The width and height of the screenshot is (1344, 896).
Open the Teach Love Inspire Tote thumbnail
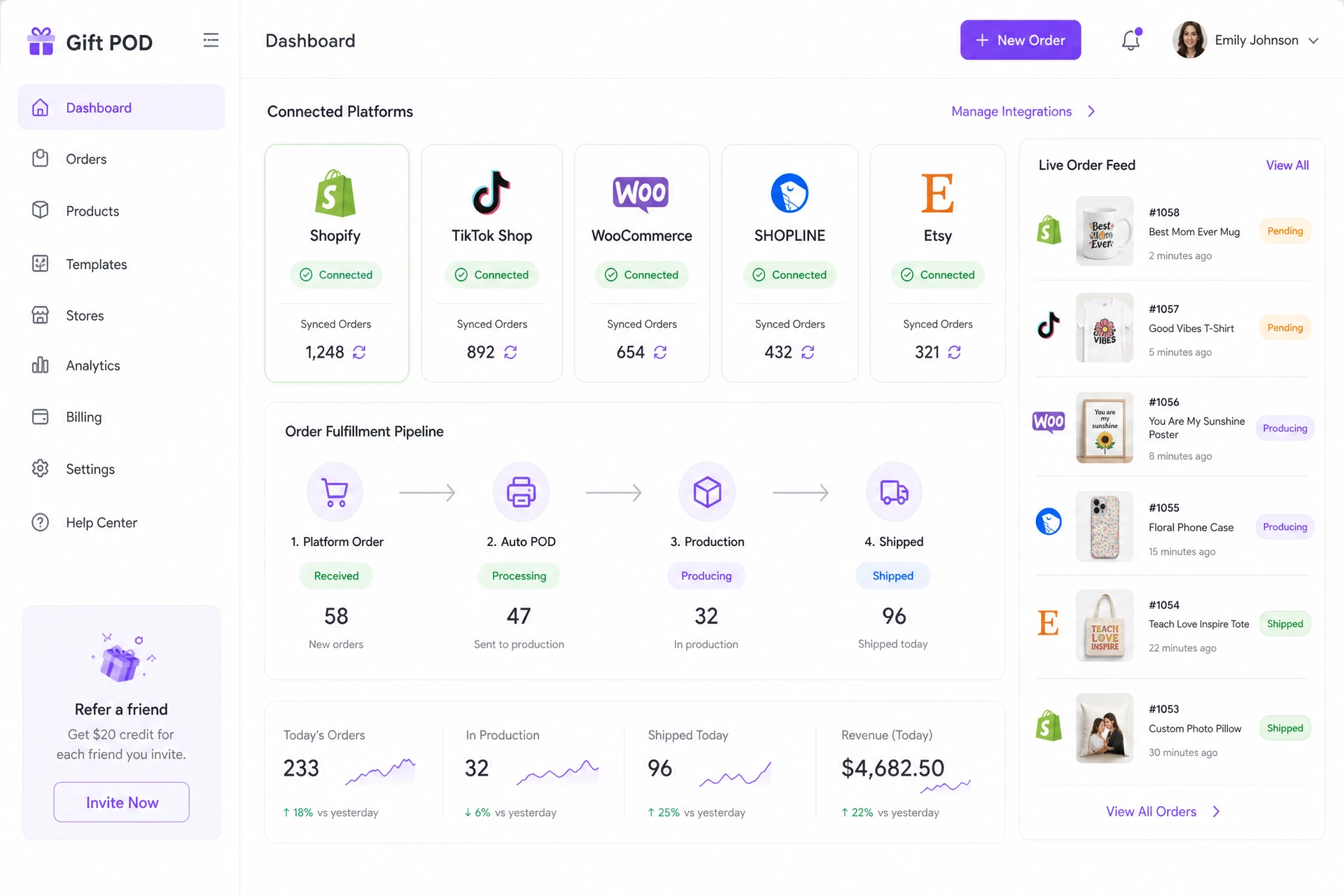[x=1104, y=625]
